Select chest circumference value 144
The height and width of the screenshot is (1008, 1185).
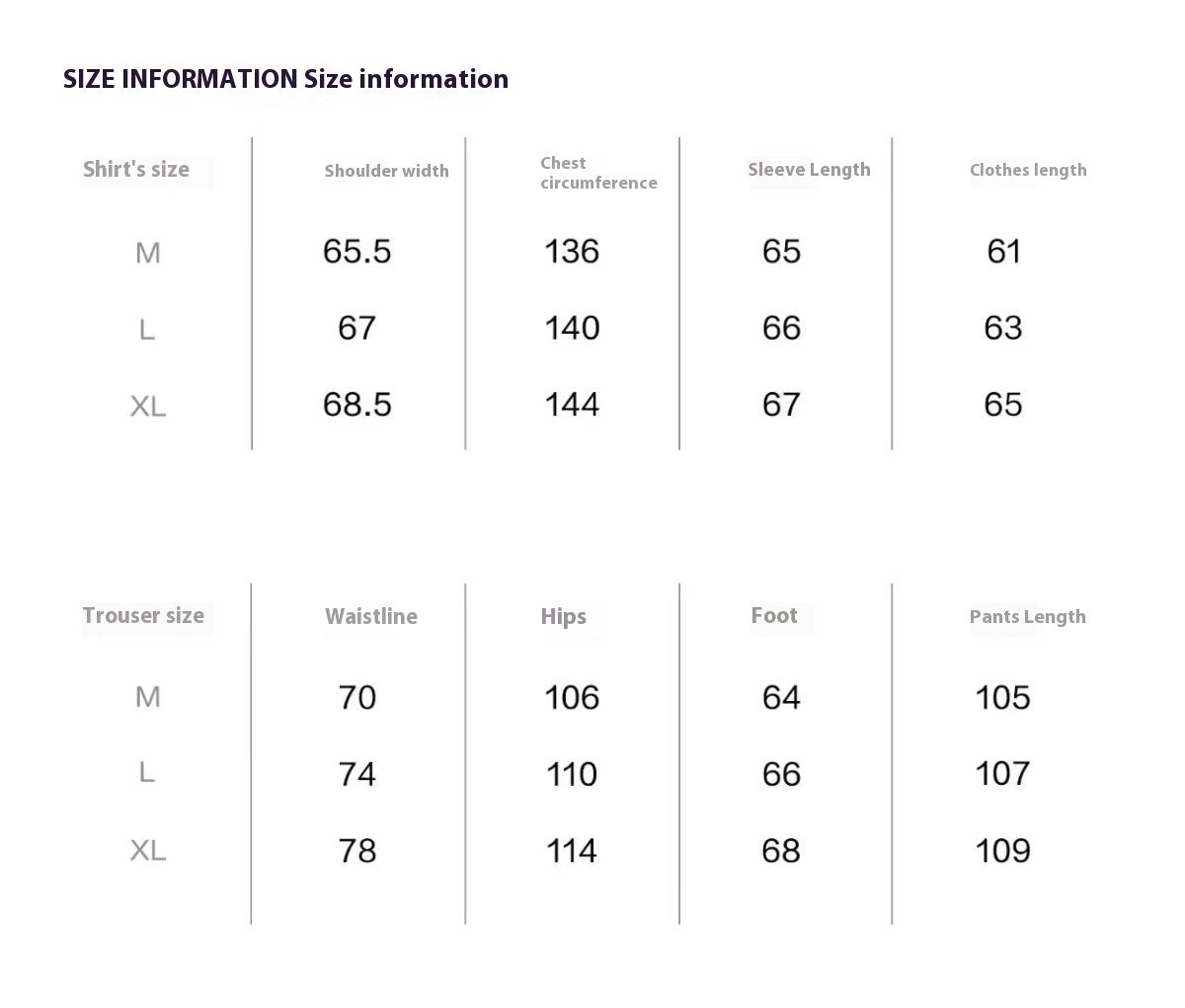click(x=572, y=405)
